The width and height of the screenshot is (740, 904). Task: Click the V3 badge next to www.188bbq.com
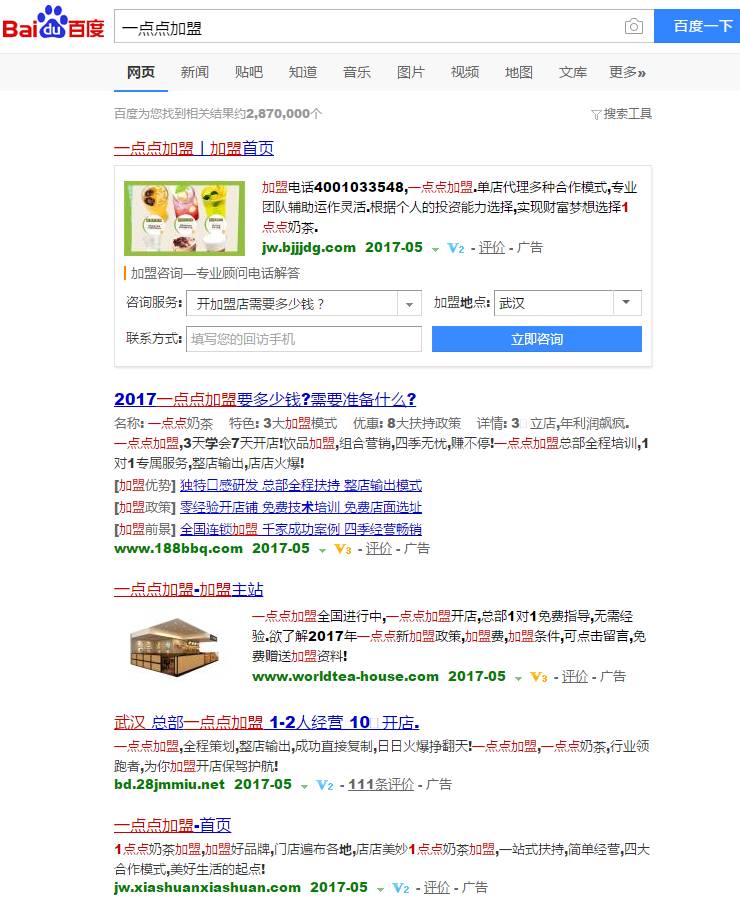click(x=343, y=549)
